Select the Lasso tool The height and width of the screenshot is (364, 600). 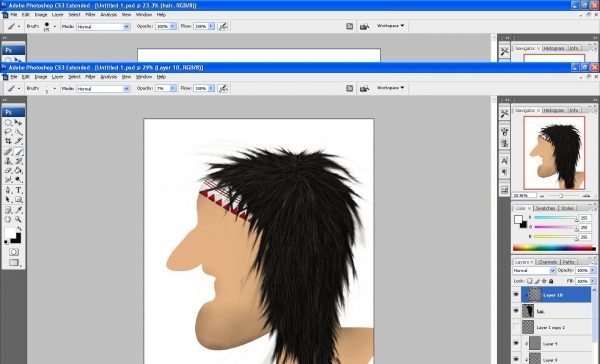[x=8, y=132]
